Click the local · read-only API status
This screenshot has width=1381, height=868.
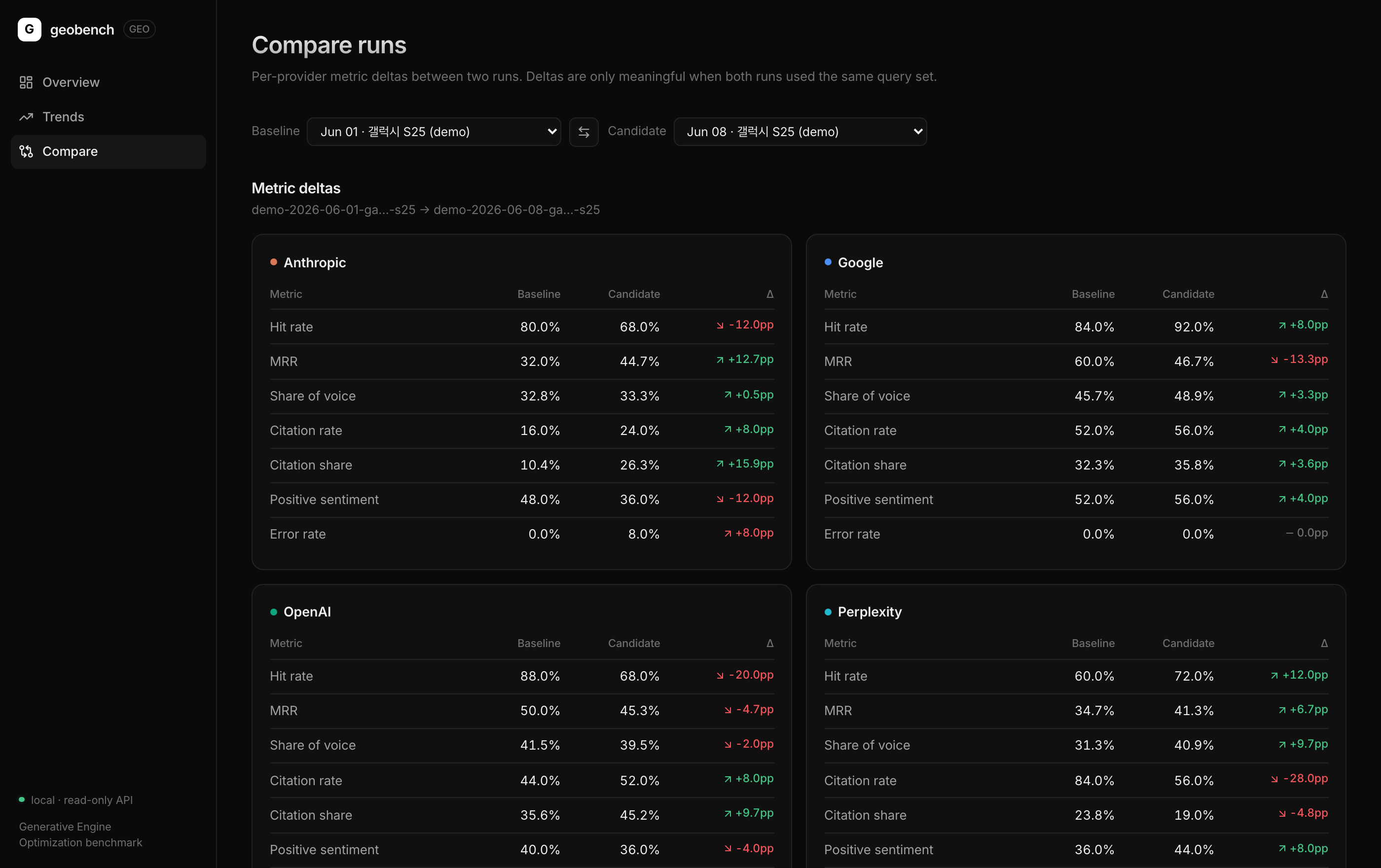[81, 800]
